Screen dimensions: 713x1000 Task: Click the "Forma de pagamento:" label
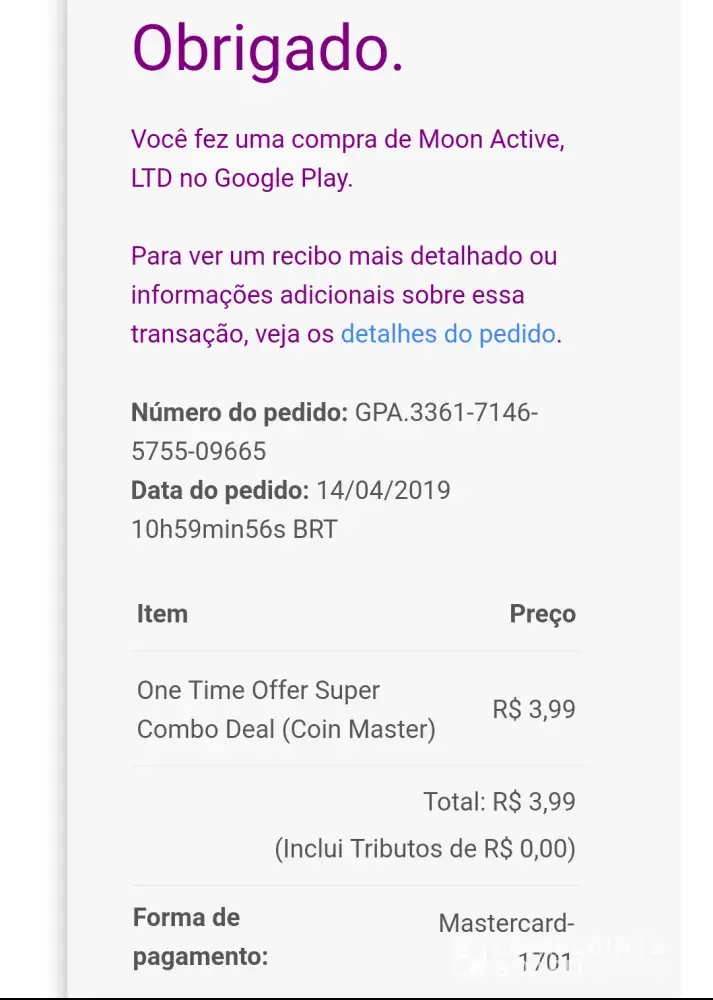pos(200,937)
